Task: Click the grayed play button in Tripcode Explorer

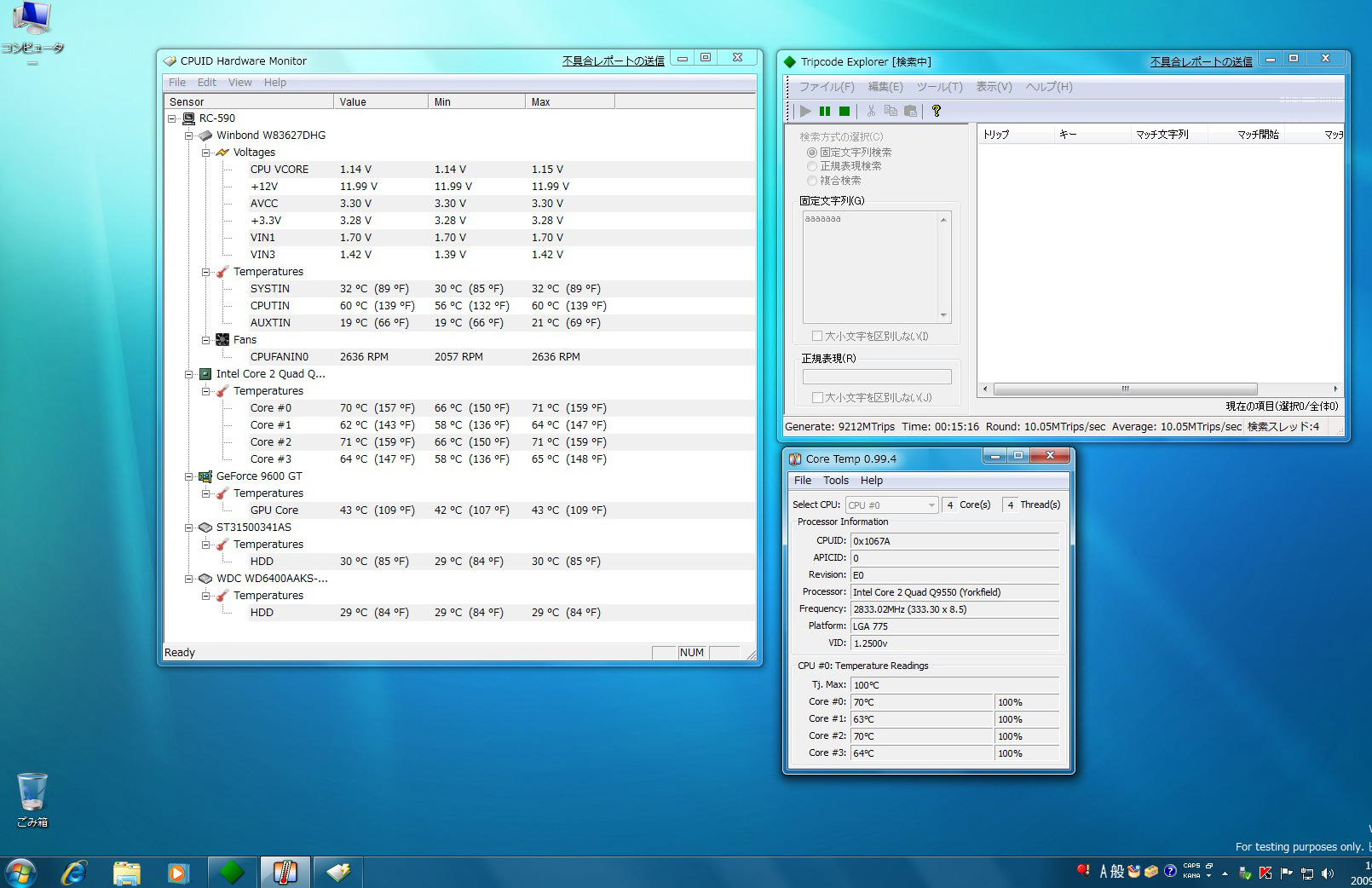Action: click(804, 111)
